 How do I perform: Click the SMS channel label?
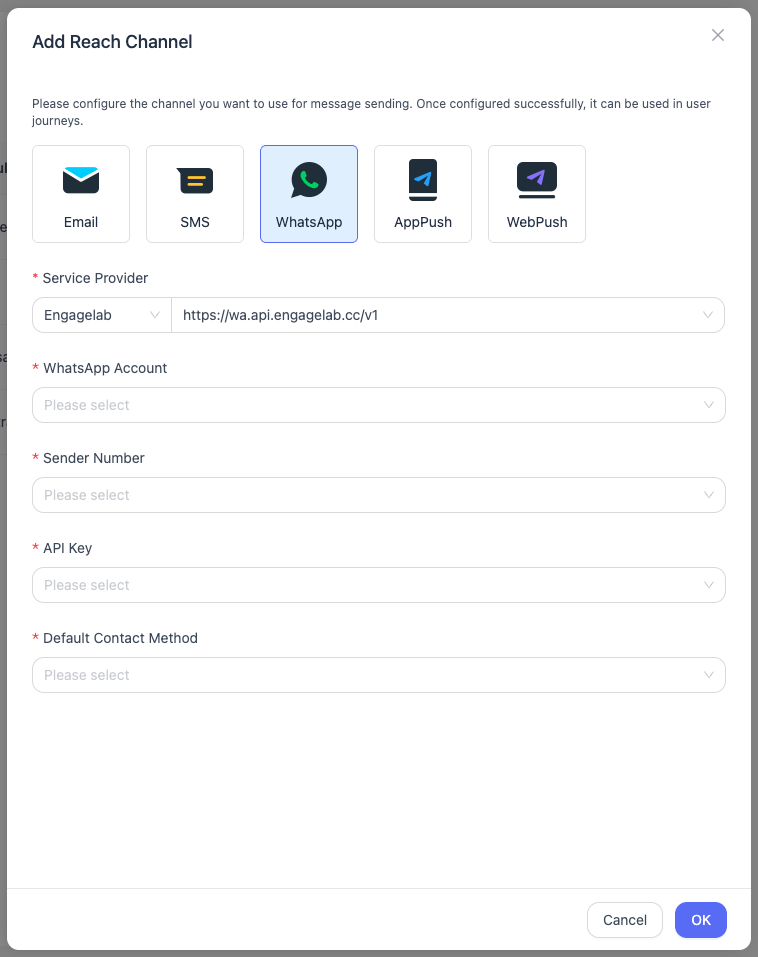(195, 222)
